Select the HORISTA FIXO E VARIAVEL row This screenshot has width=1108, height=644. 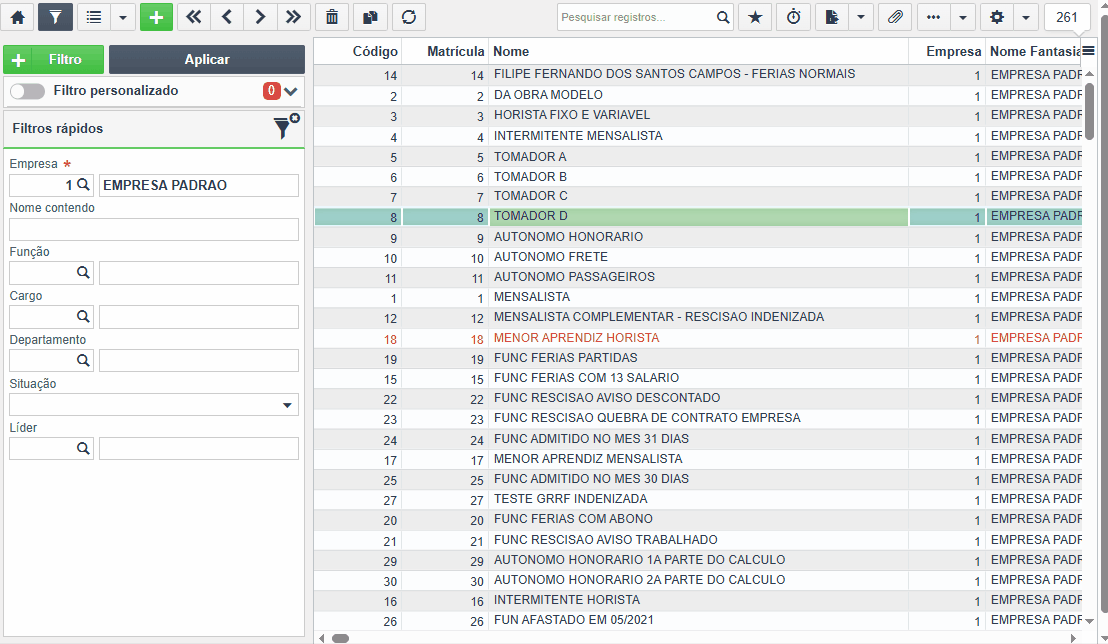point(698,115)
